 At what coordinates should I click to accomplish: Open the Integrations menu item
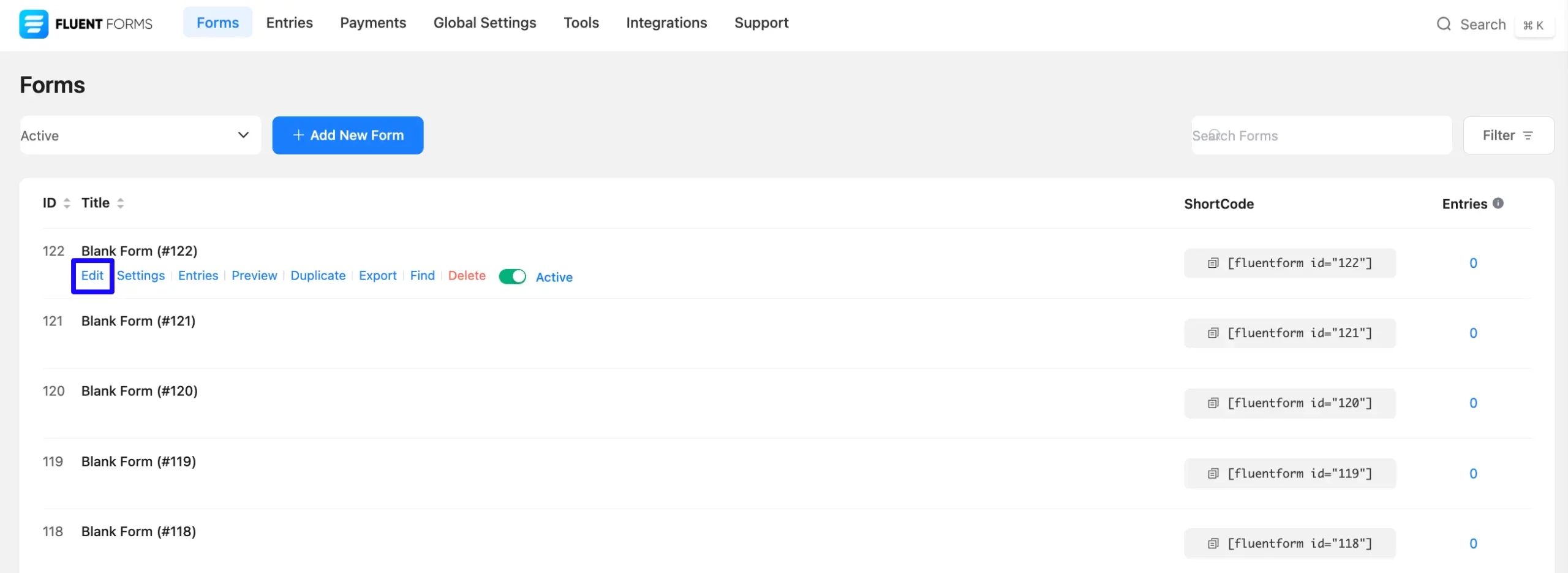[x=666, y=23]
